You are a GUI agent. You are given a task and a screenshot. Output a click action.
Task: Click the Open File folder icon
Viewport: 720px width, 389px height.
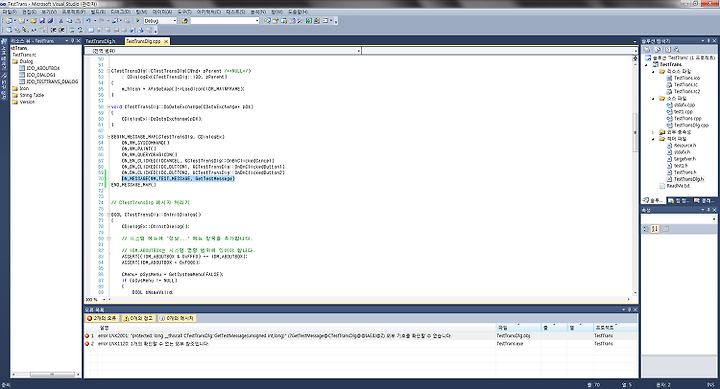click(34, 21)
